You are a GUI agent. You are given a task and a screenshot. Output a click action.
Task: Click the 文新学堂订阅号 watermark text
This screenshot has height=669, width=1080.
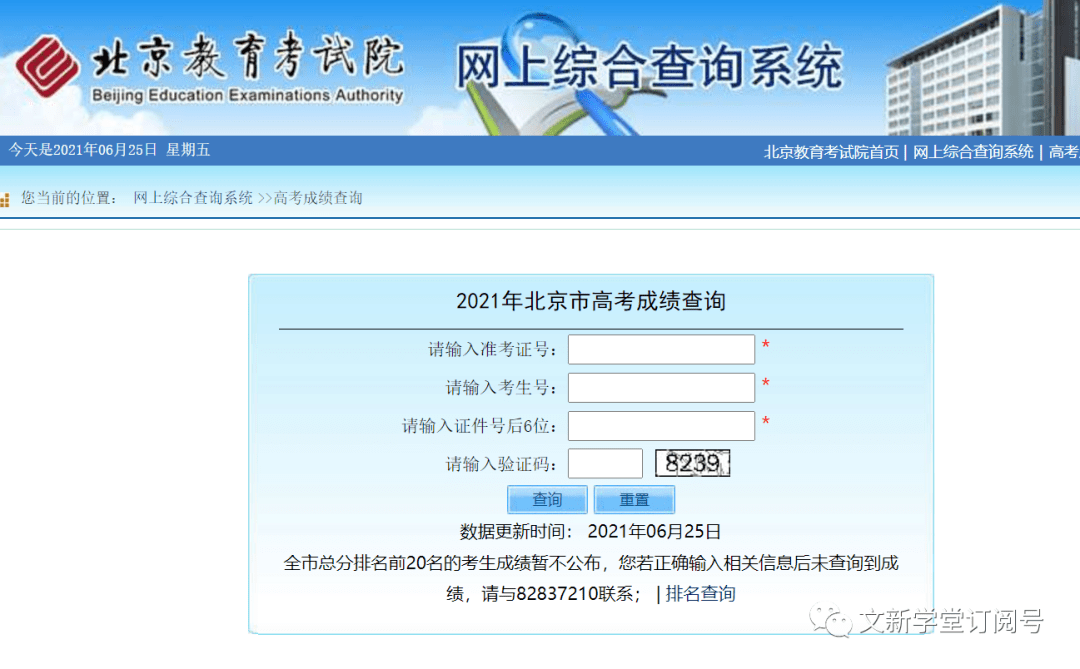951,621
